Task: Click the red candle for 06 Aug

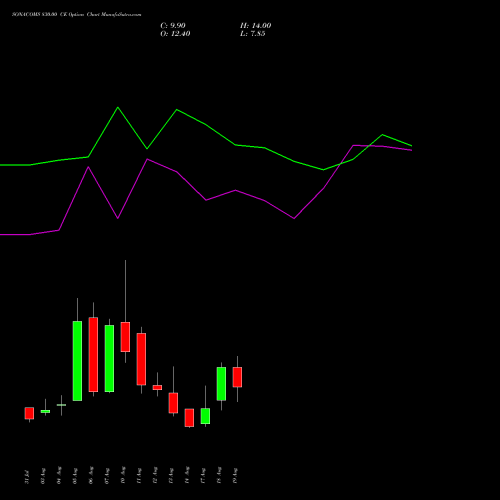Action: pyautogui.click(x=93, y=354)
